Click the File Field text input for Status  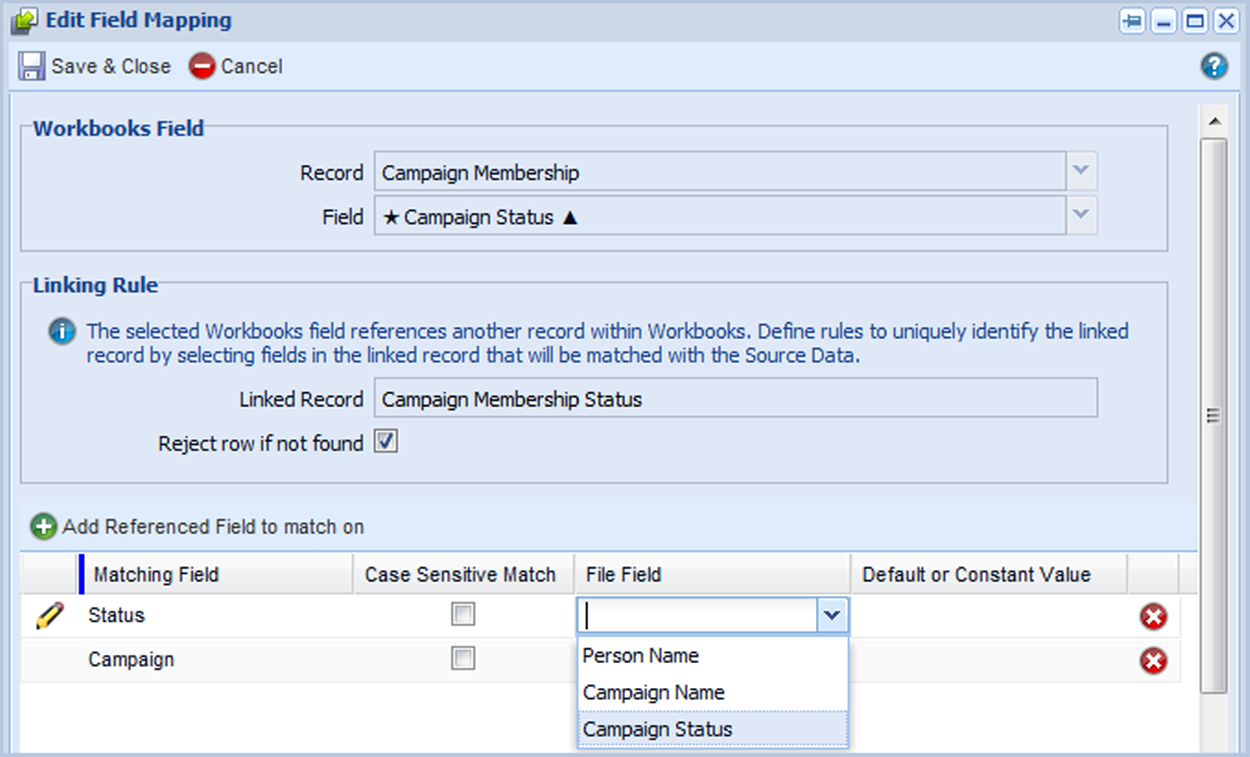698,616
